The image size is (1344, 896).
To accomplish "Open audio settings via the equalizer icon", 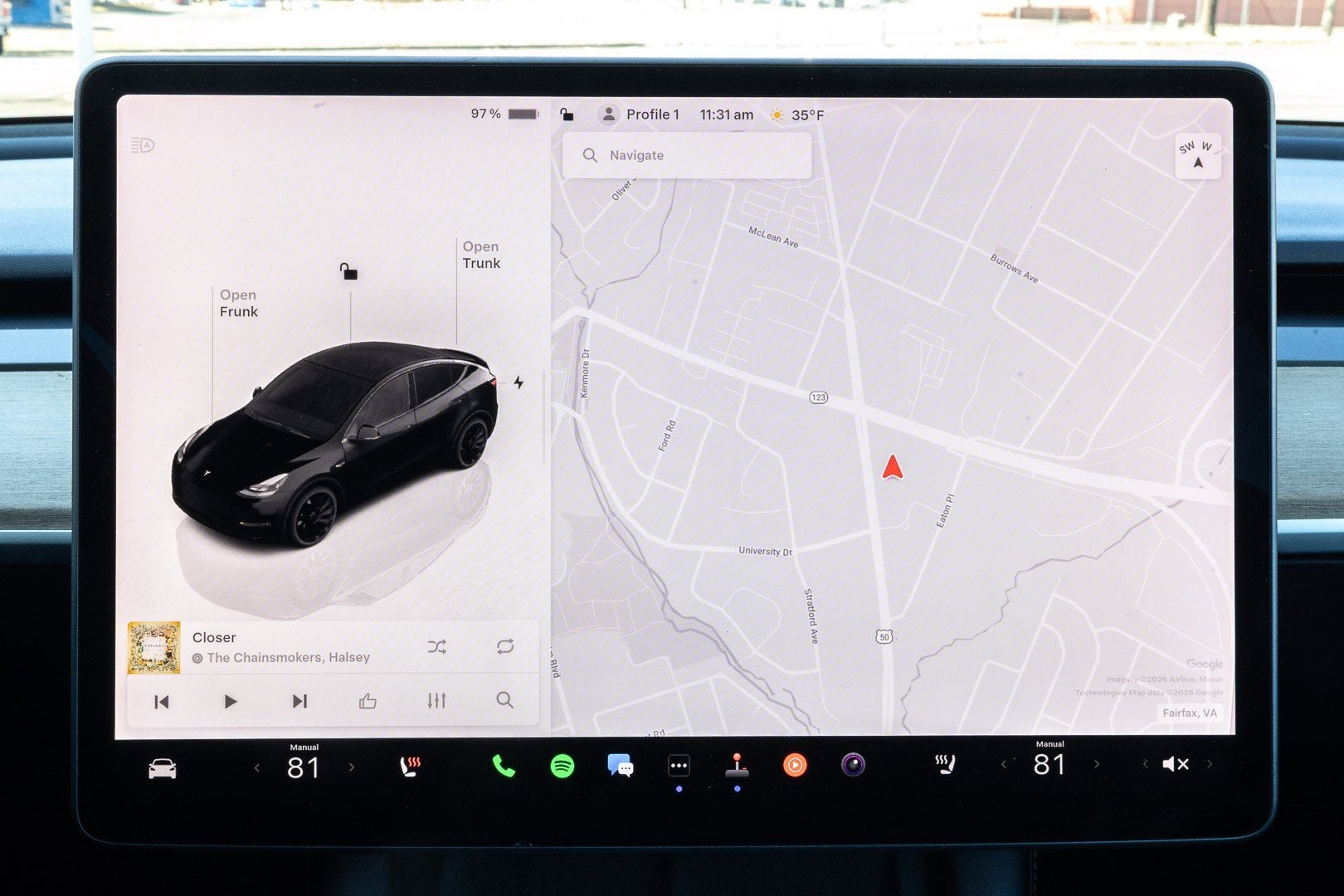I will coord(436,701).
